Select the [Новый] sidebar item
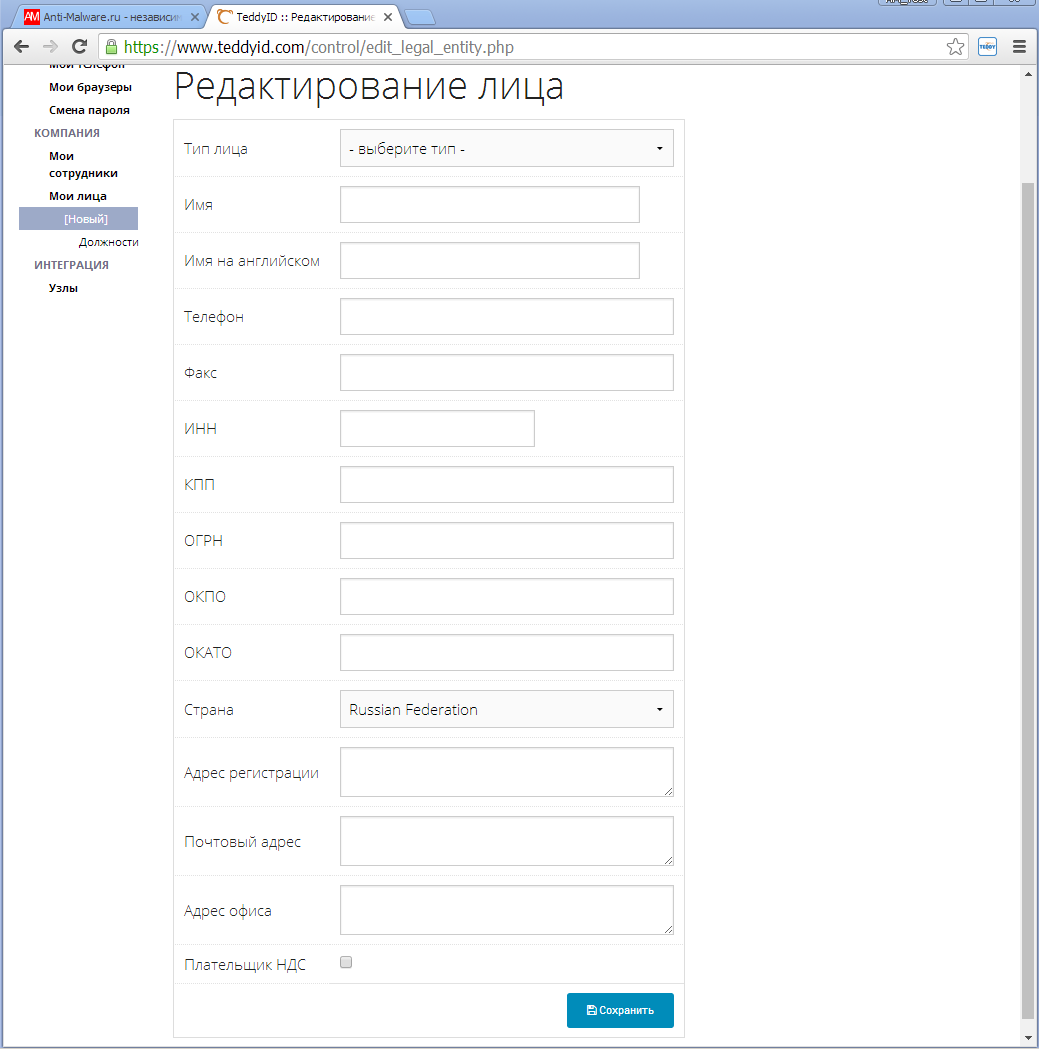 pos(78,219)
